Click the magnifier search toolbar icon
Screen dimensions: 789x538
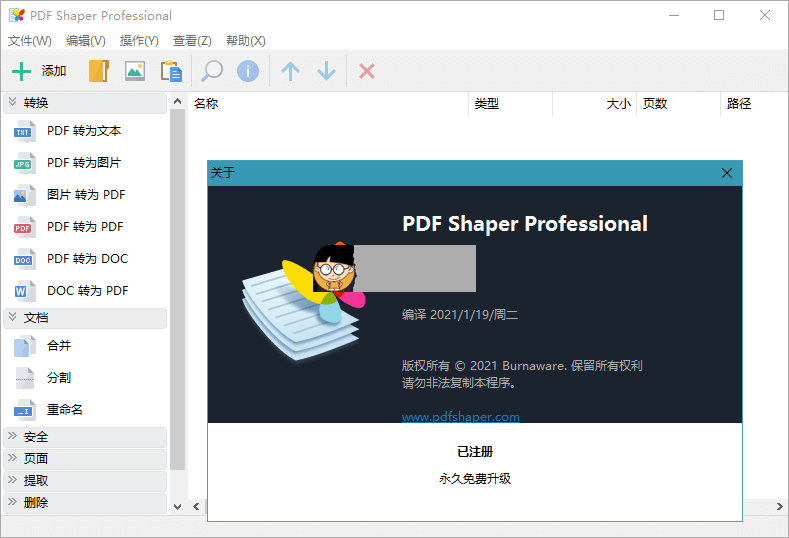coord(212,71)
